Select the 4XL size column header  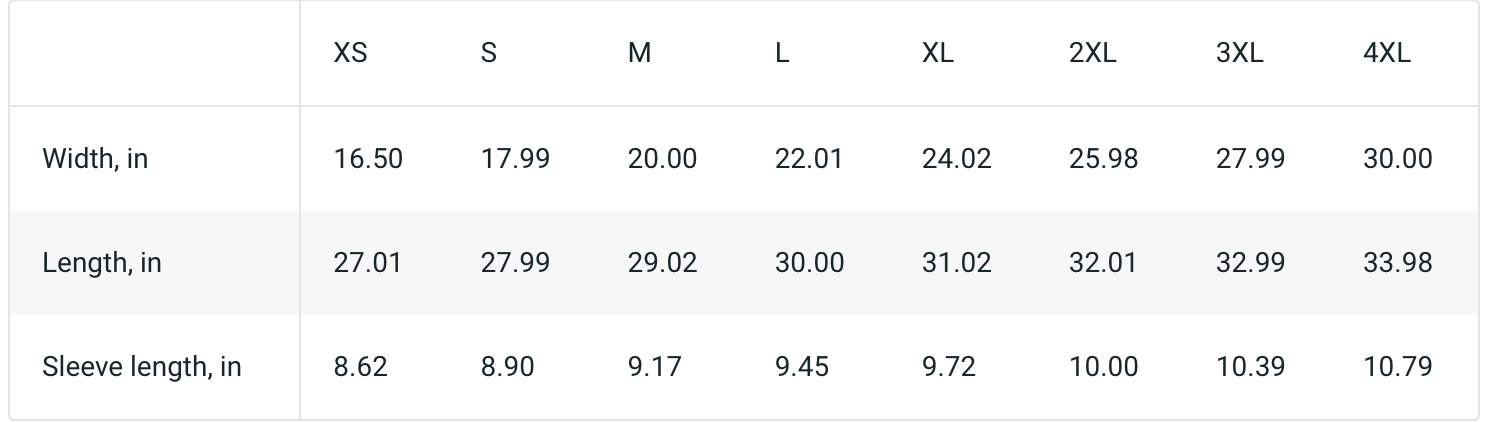point(1386,54)
